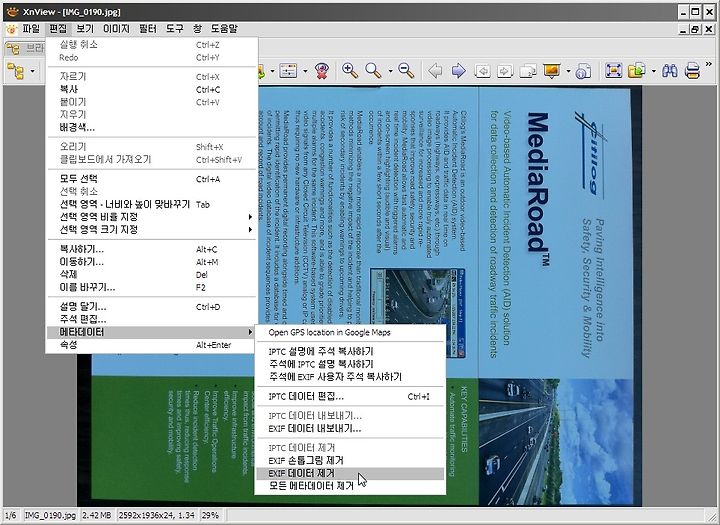Choose 복사하기... menu entry
720x525 pixels.
coord(152,249)
